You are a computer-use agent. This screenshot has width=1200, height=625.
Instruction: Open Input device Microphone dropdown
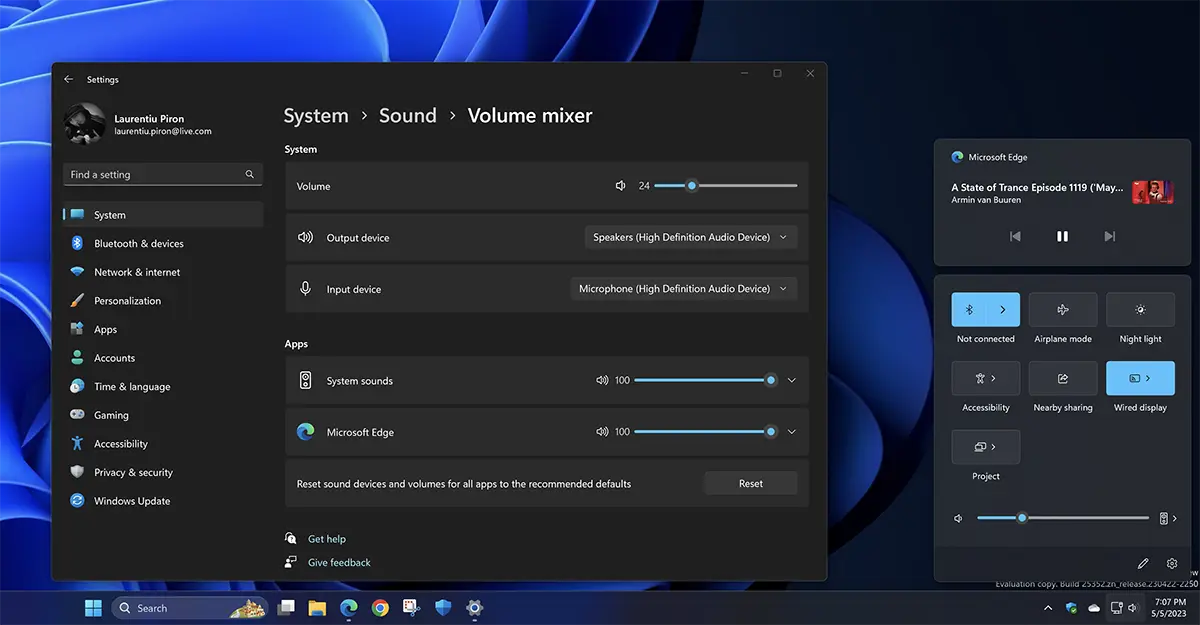(x=684, y=288)
